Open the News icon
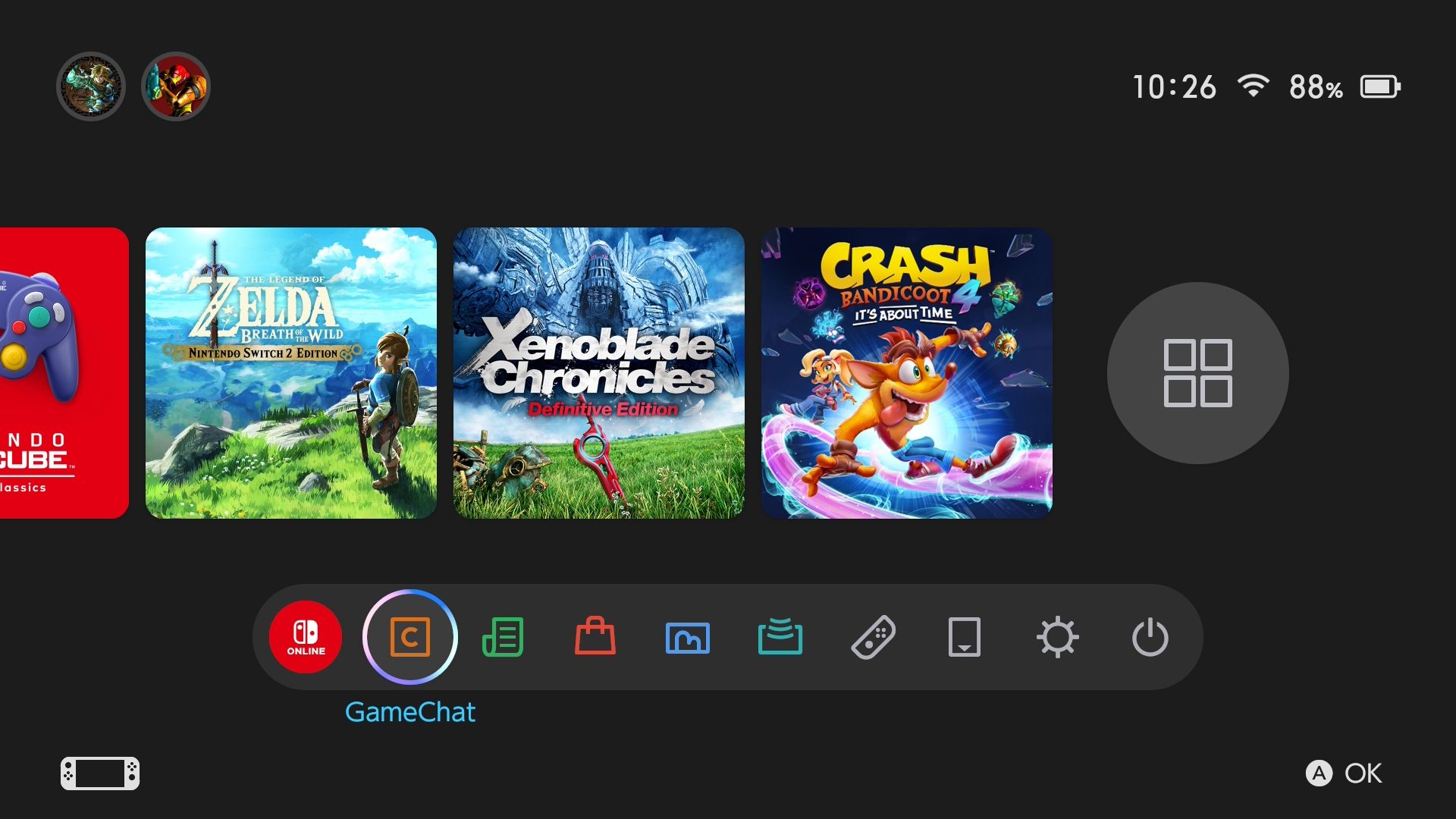 [503, 637]
